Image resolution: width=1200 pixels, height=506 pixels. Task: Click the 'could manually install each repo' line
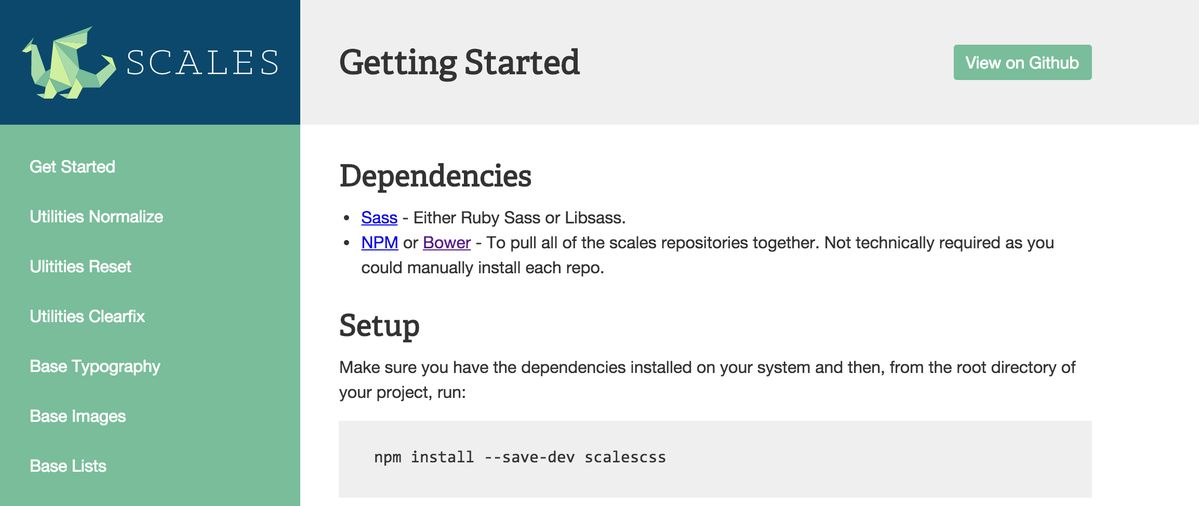(x=482, y=268)
